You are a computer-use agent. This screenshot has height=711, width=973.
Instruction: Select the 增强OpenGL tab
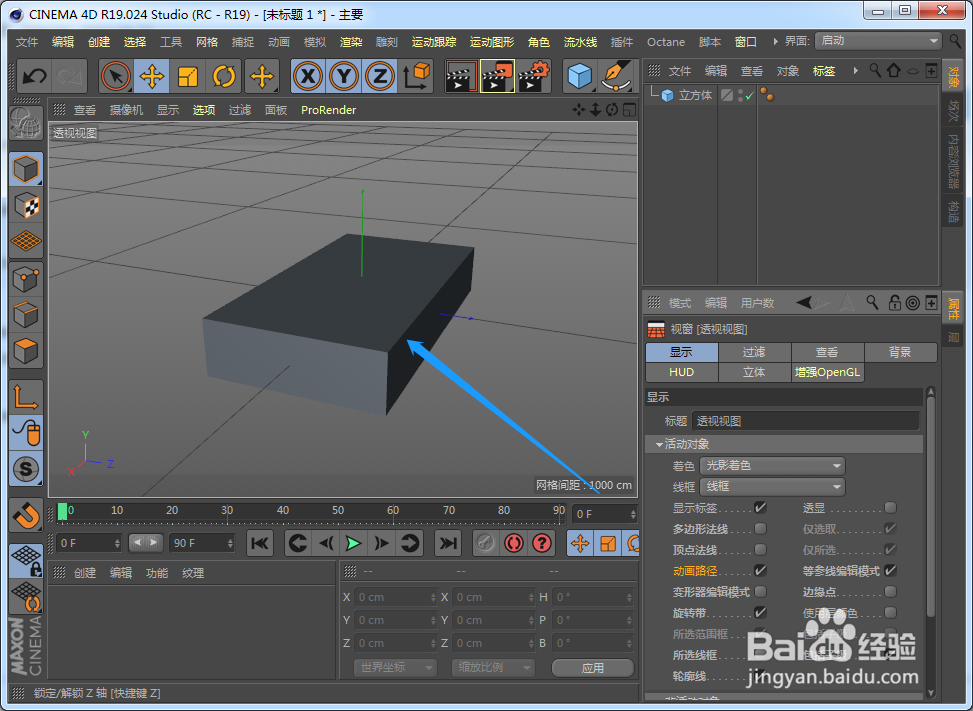[827, 372]
